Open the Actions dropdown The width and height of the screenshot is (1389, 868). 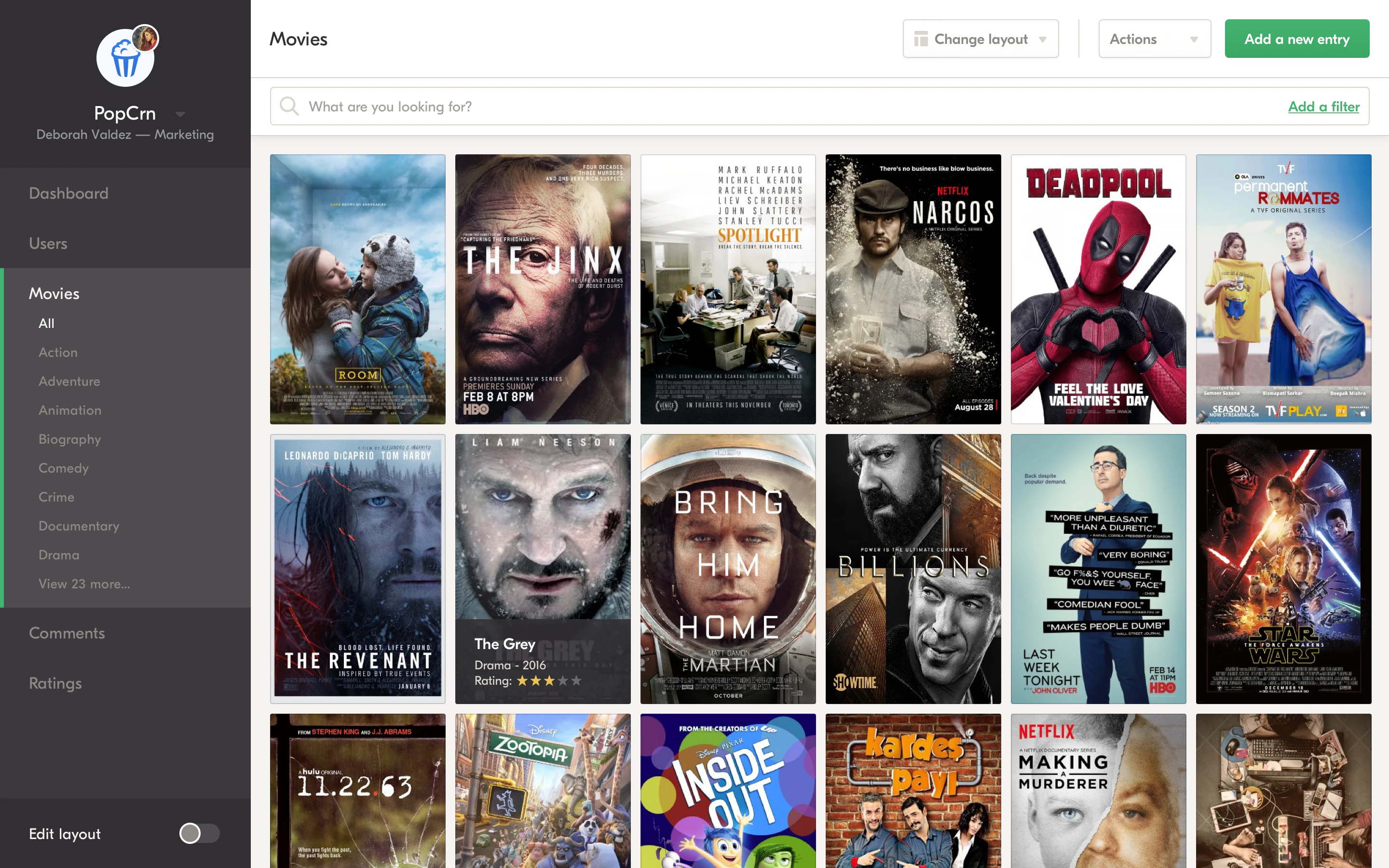pos(1154,39)
